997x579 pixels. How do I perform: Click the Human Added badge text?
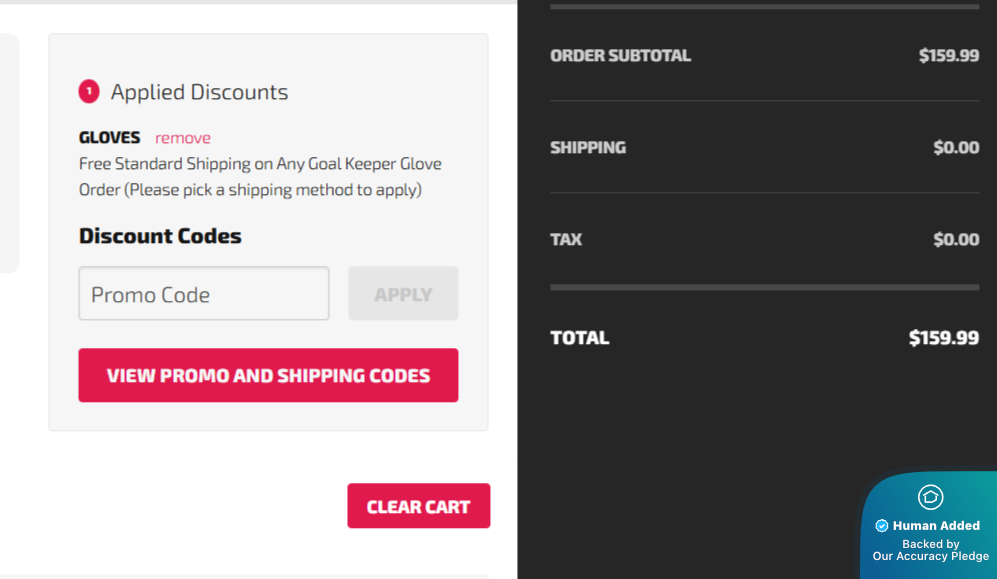936,526
